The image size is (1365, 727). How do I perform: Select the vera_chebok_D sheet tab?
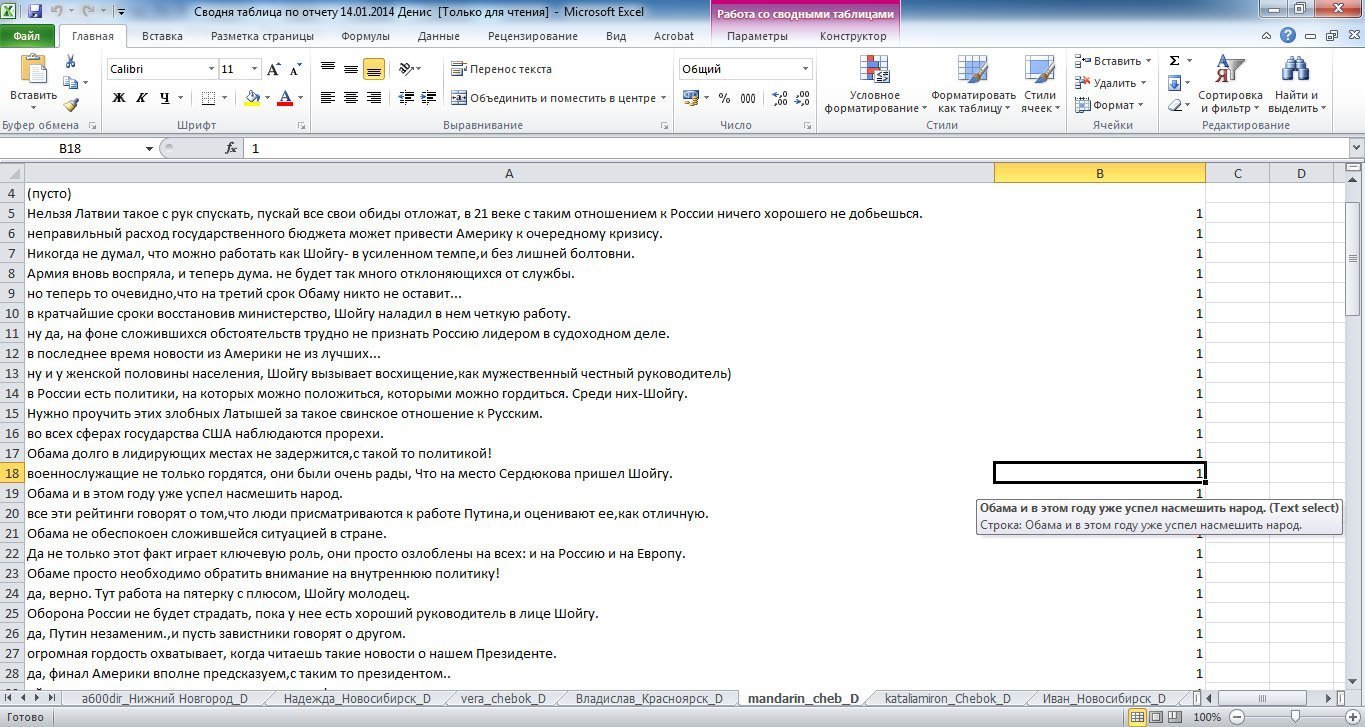503,699
